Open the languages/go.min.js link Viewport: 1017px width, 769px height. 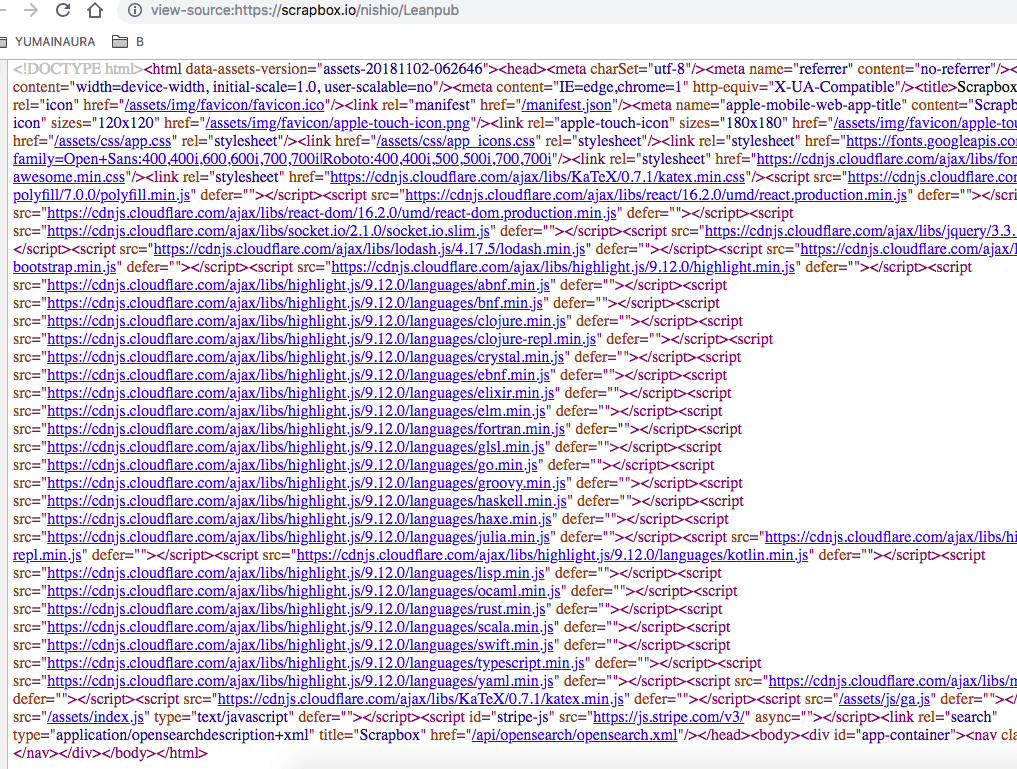[x=293, y=466]
